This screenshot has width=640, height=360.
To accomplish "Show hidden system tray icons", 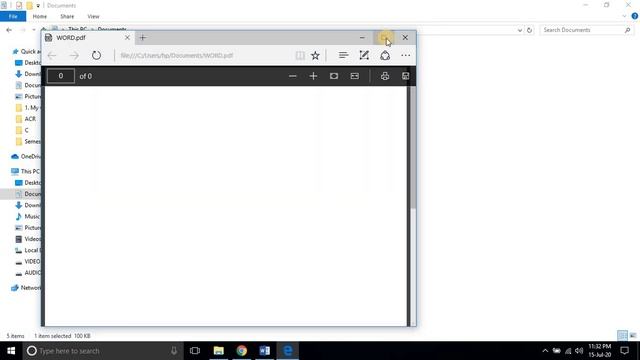I will pos(545,351).
